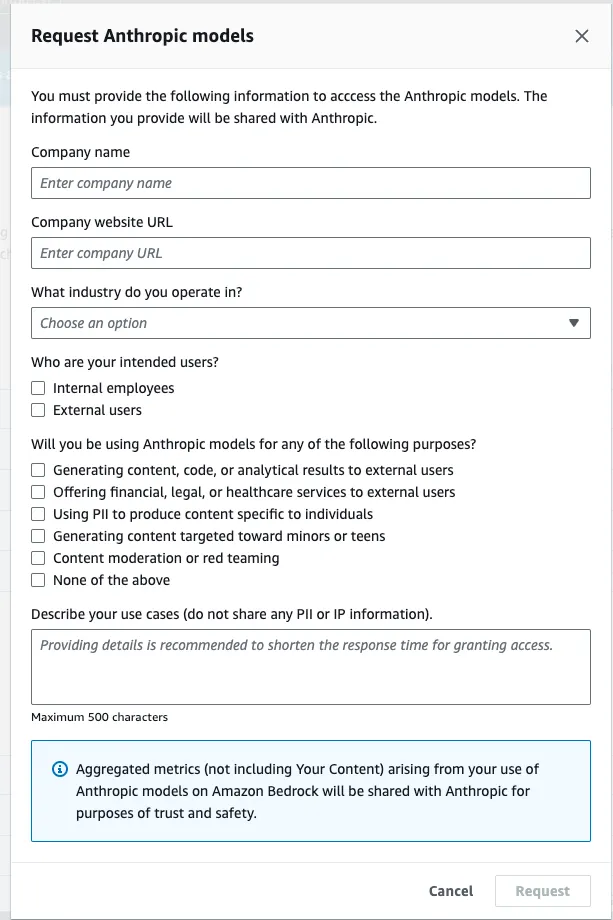Click the info icon in notice box
Screen dimensions: 613x920
point(59,769)
